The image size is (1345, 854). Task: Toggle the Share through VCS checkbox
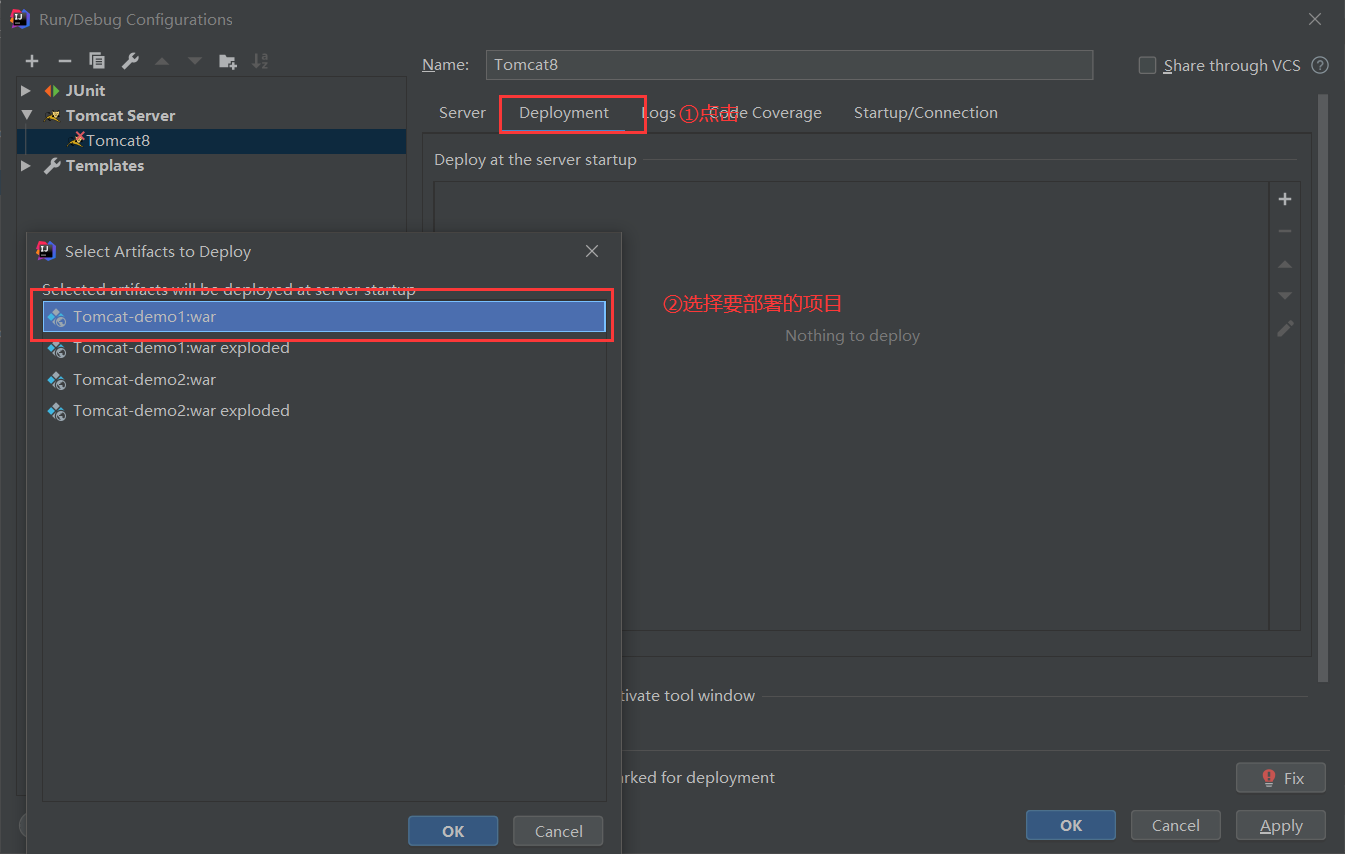tap(1147, 65)
